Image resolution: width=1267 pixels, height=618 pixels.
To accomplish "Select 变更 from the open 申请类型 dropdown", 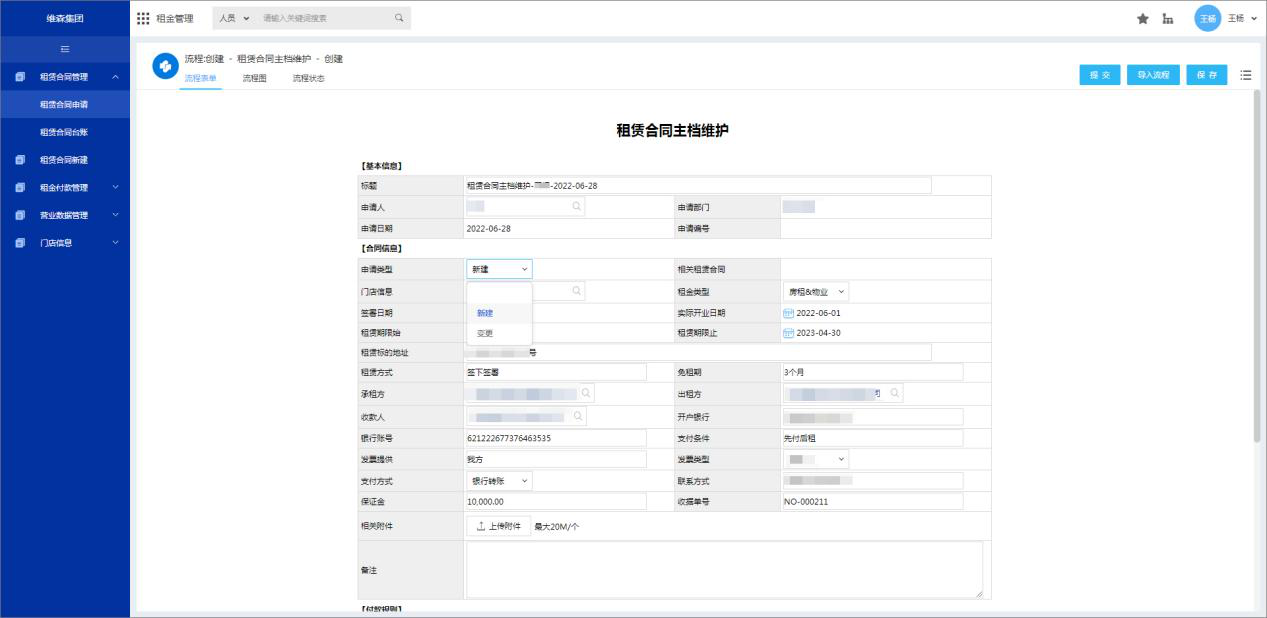I will (486, 333).
